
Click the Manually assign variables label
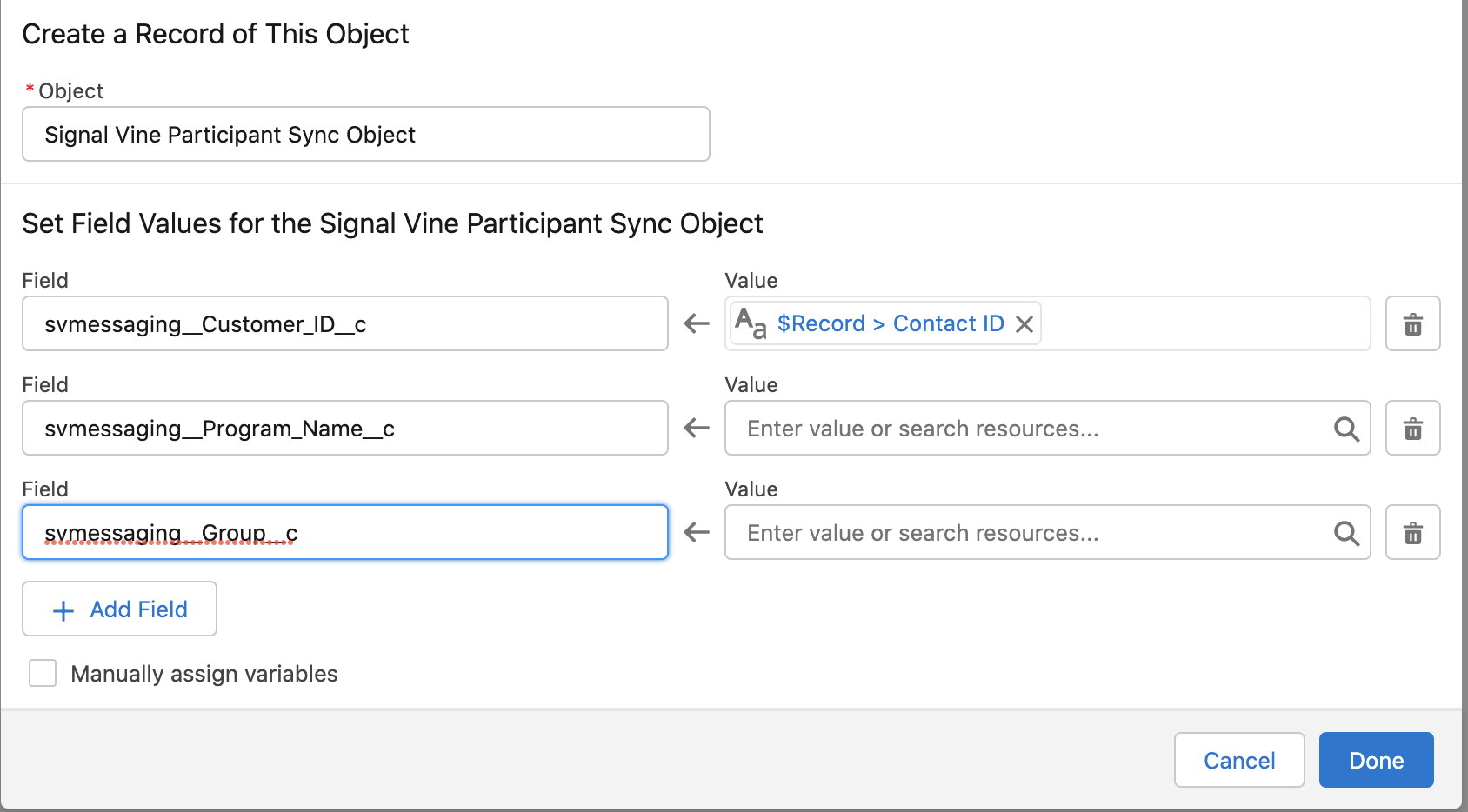coord(204,674)
